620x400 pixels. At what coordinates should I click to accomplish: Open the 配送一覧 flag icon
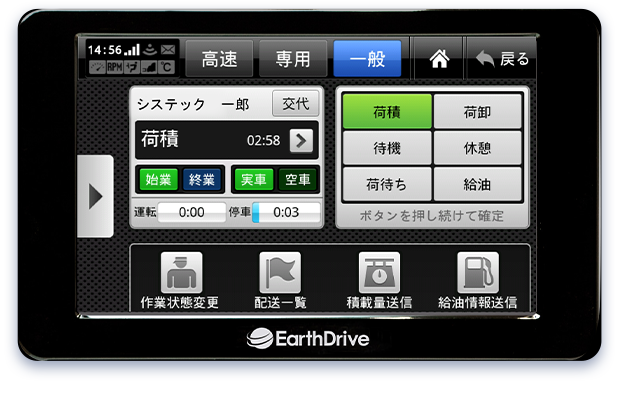pyautogui.click(x=280, y=272)
